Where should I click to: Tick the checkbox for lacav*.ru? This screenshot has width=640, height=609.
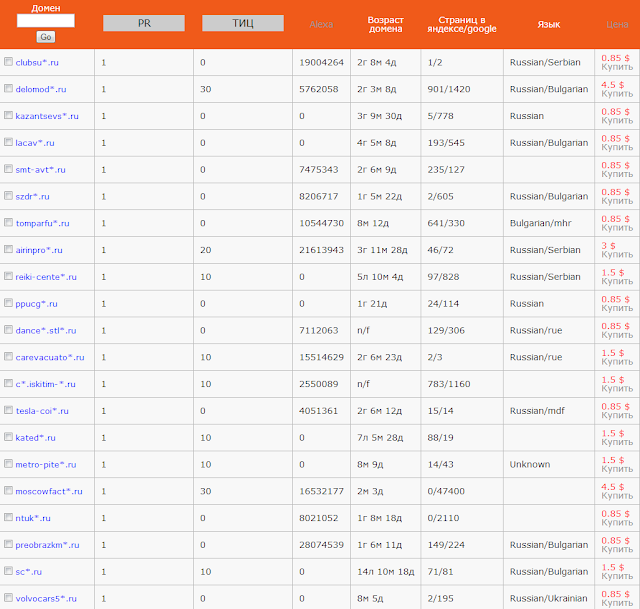8,142
